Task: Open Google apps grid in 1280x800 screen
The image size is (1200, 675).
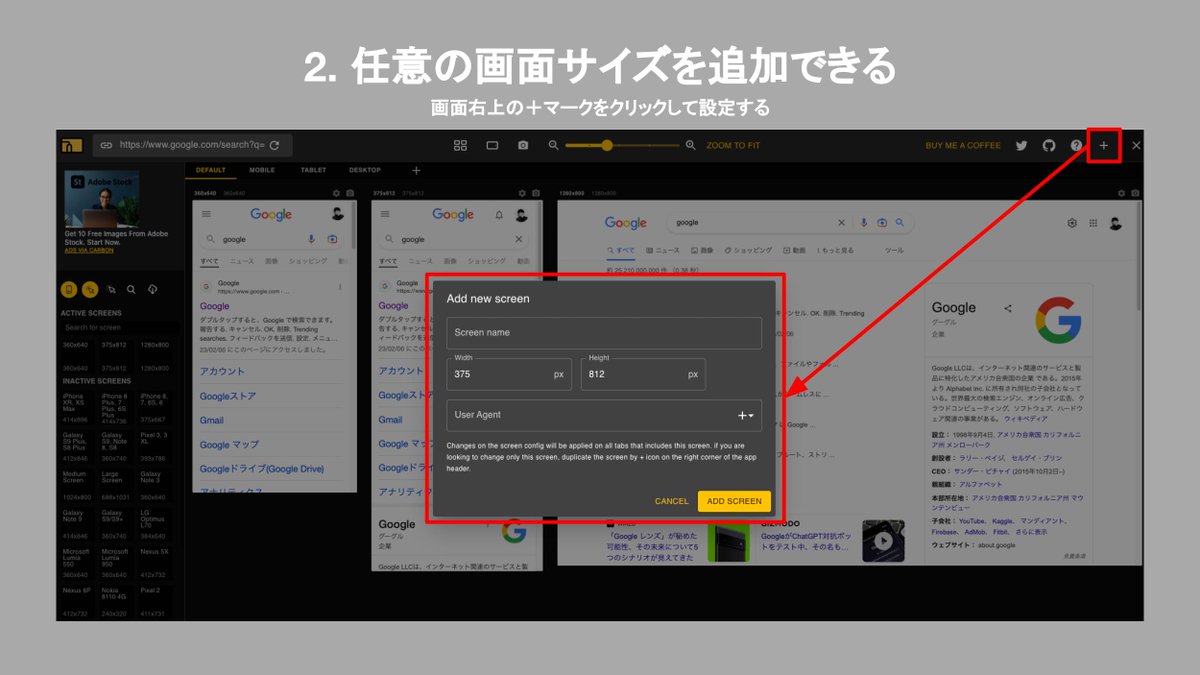Action: (x=1094, y=223)
